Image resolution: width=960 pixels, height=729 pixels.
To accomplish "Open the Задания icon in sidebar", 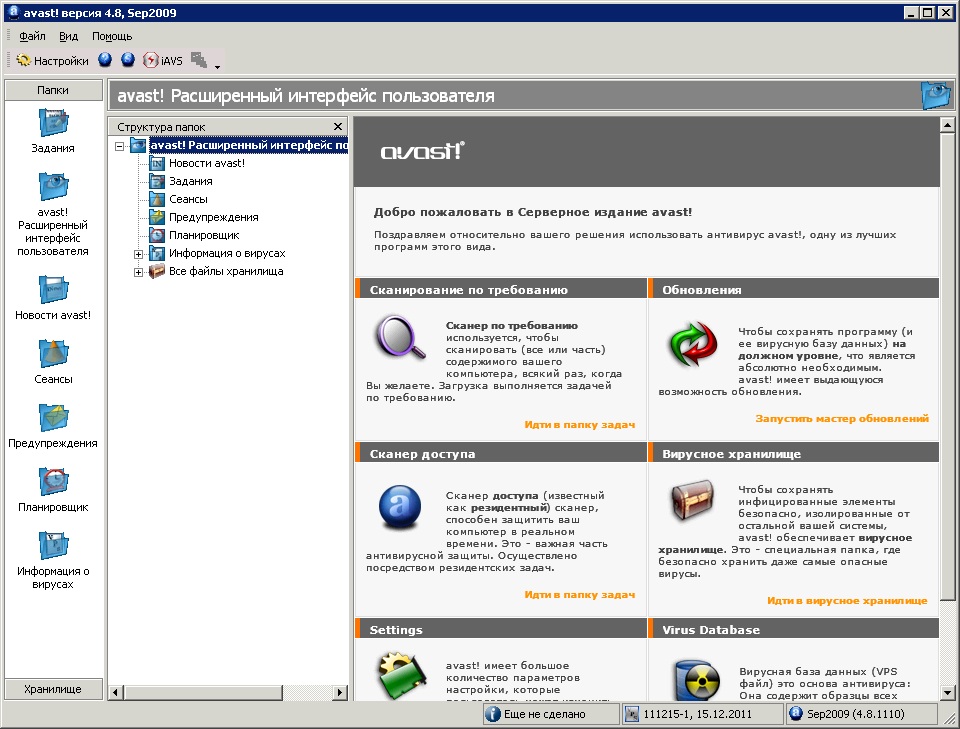I will [53, 123].
